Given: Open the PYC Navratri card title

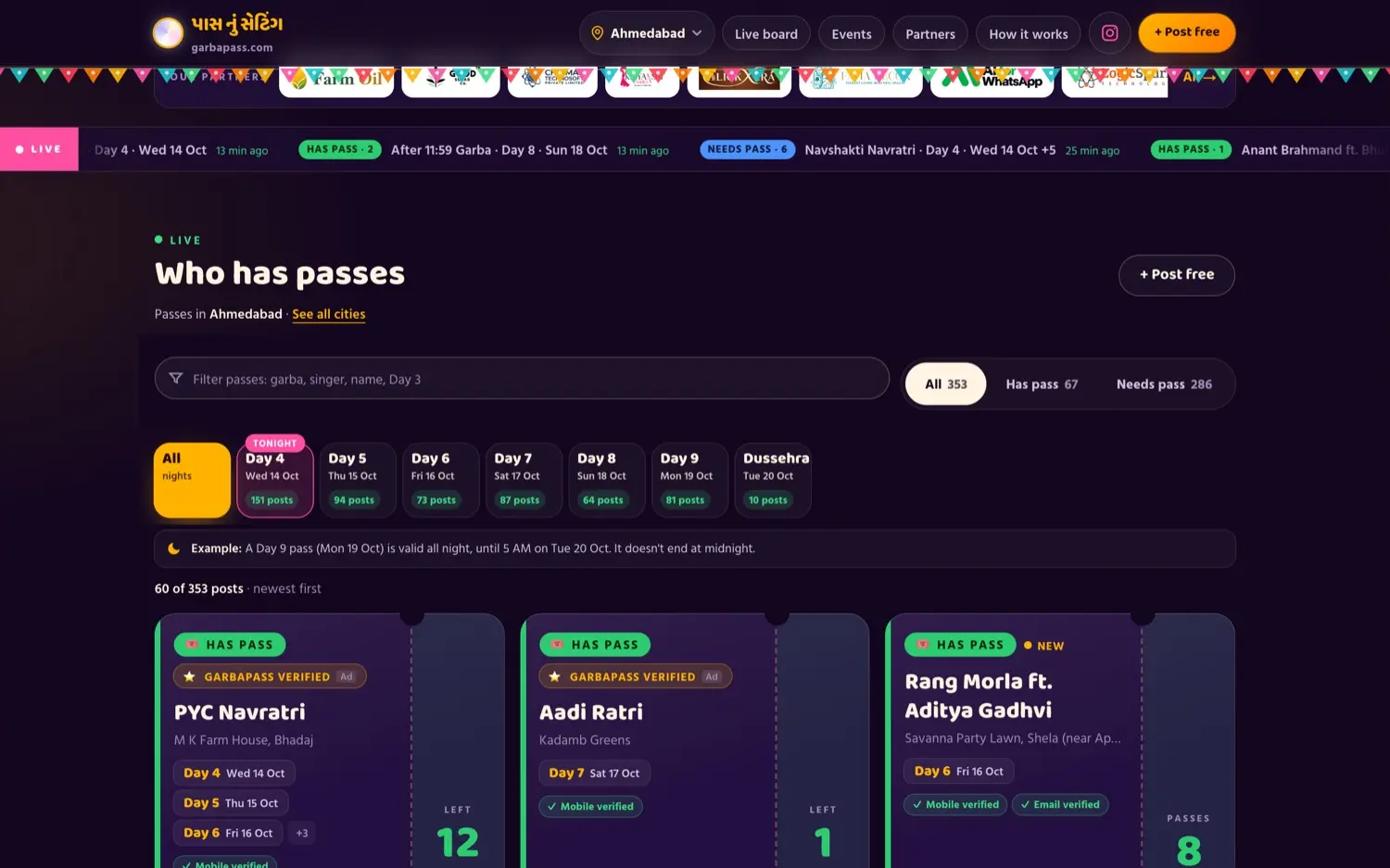Looking at the screenshot, I should click(240, 712).
